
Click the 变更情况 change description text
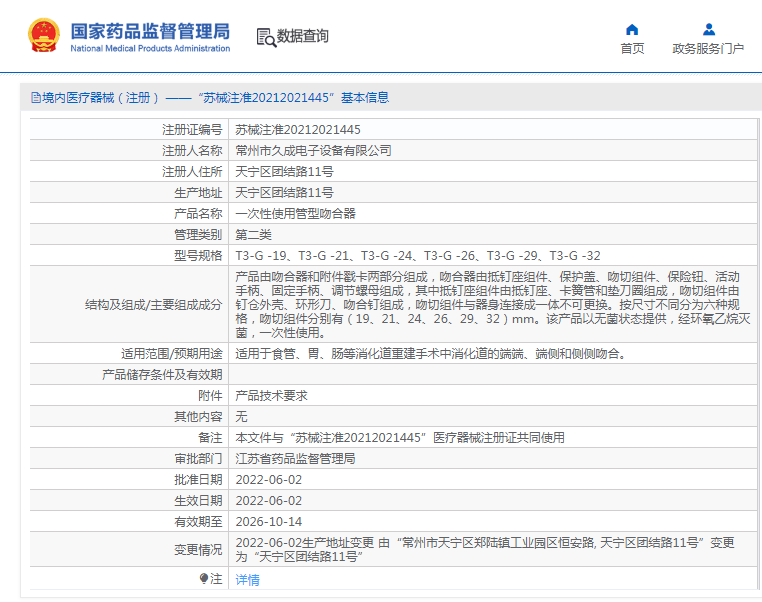485,550
